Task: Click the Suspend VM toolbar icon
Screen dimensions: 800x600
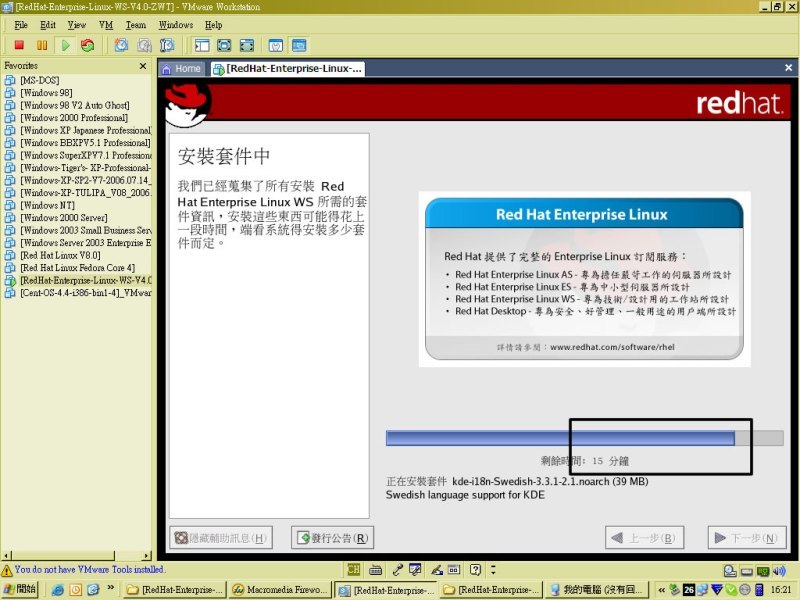Action: coord(42,45)
